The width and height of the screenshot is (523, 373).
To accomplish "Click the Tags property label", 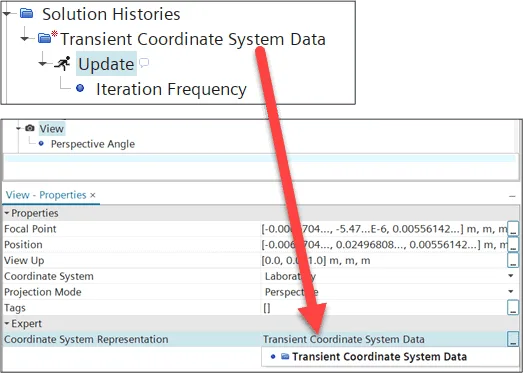I will point(15,308).
